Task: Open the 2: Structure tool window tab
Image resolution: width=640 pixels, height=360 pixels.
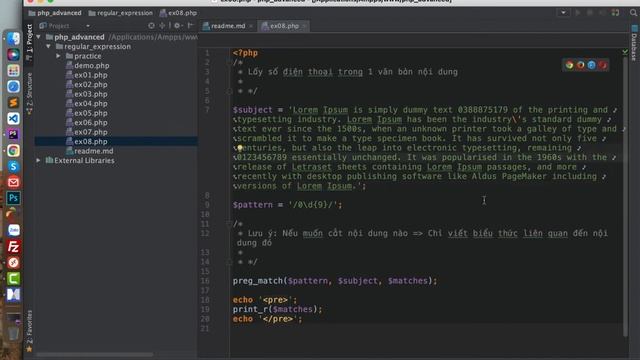Action: point(29,93)
